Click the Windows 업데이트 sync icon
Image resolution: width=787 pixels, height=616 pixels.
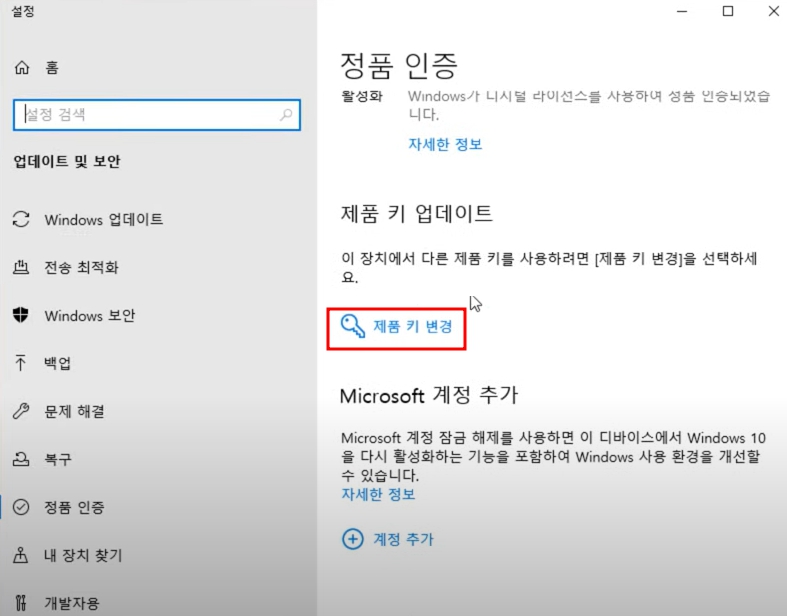pos(21,219)
